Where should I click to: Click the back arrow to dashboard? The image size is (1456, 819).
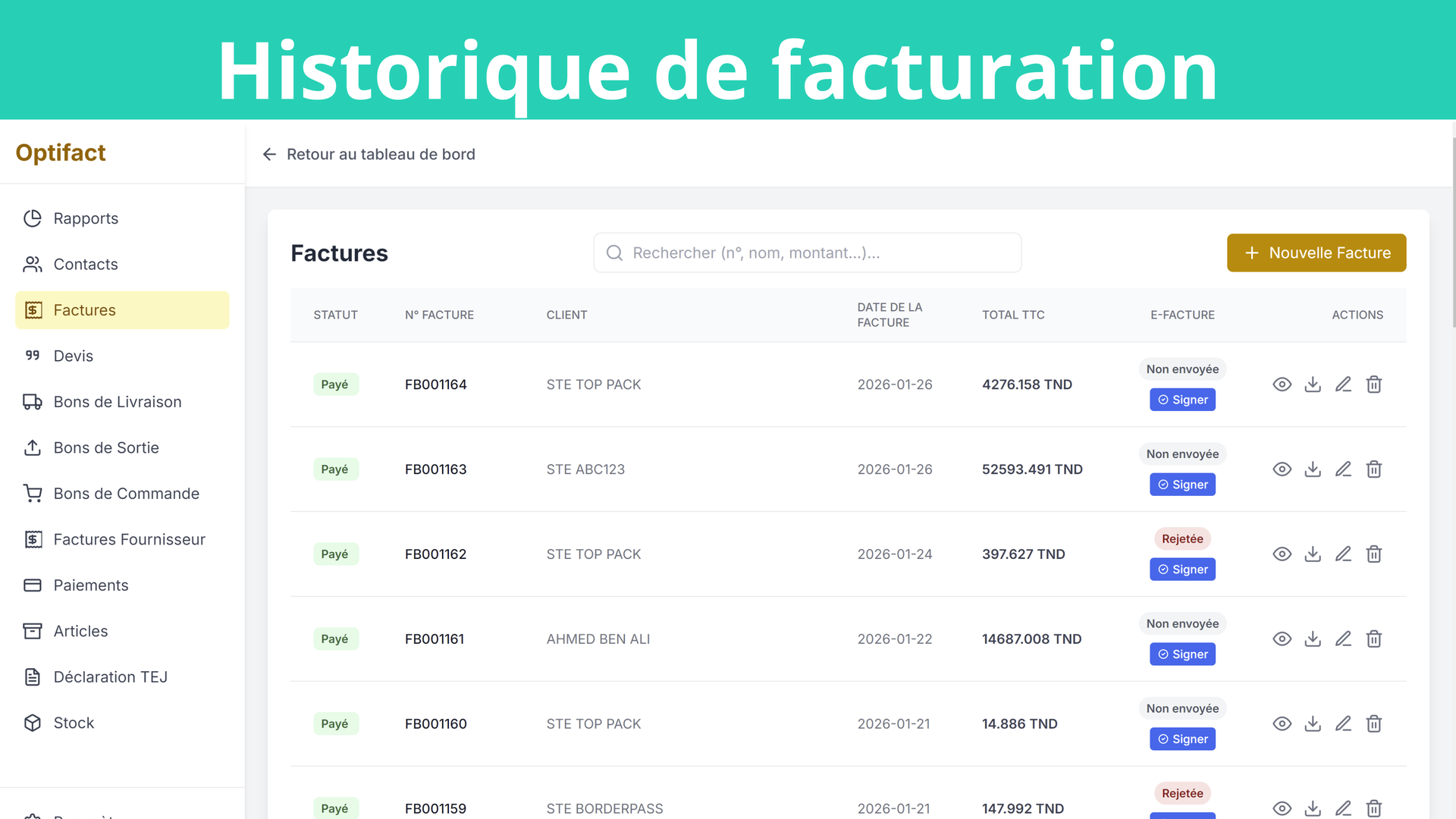(269, 155)
